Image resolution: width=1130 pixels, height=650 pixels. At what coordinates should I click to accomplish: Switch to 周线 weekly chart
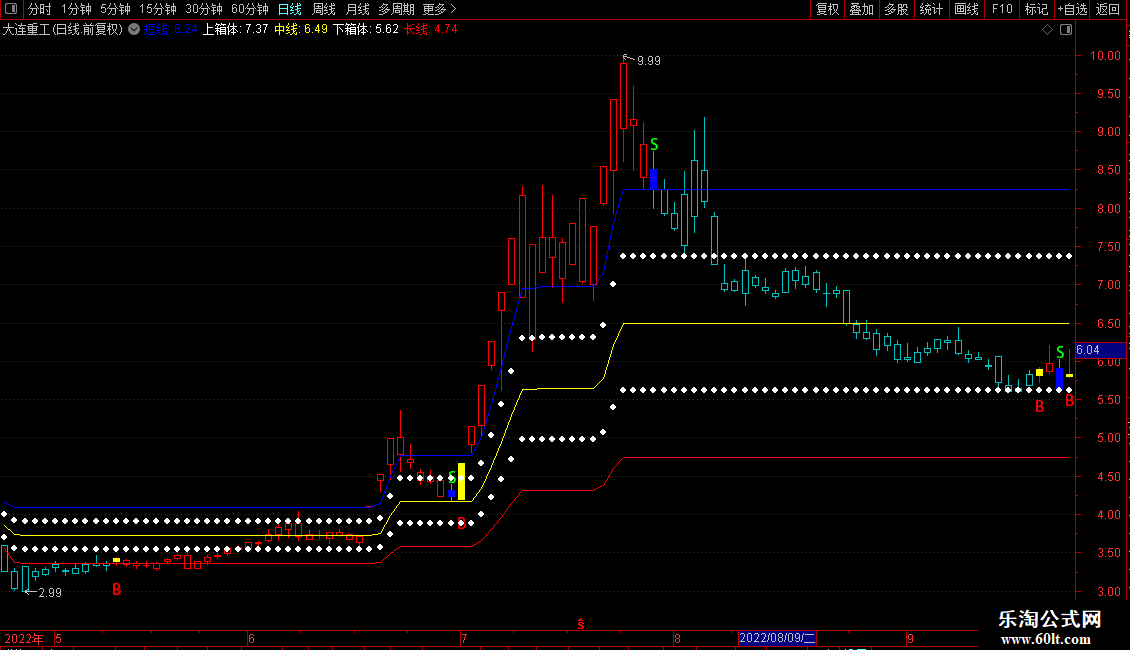point(324,9)
